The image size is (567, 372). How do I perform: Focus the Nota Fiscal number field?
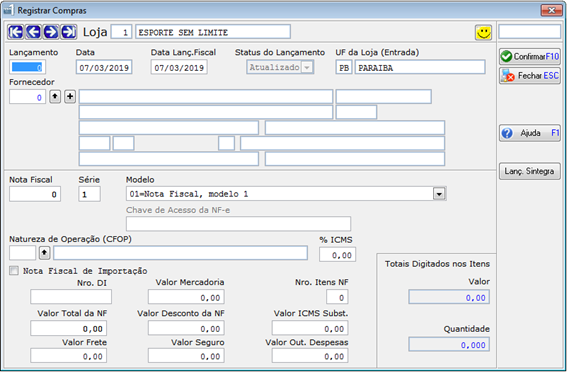(35, 194)
